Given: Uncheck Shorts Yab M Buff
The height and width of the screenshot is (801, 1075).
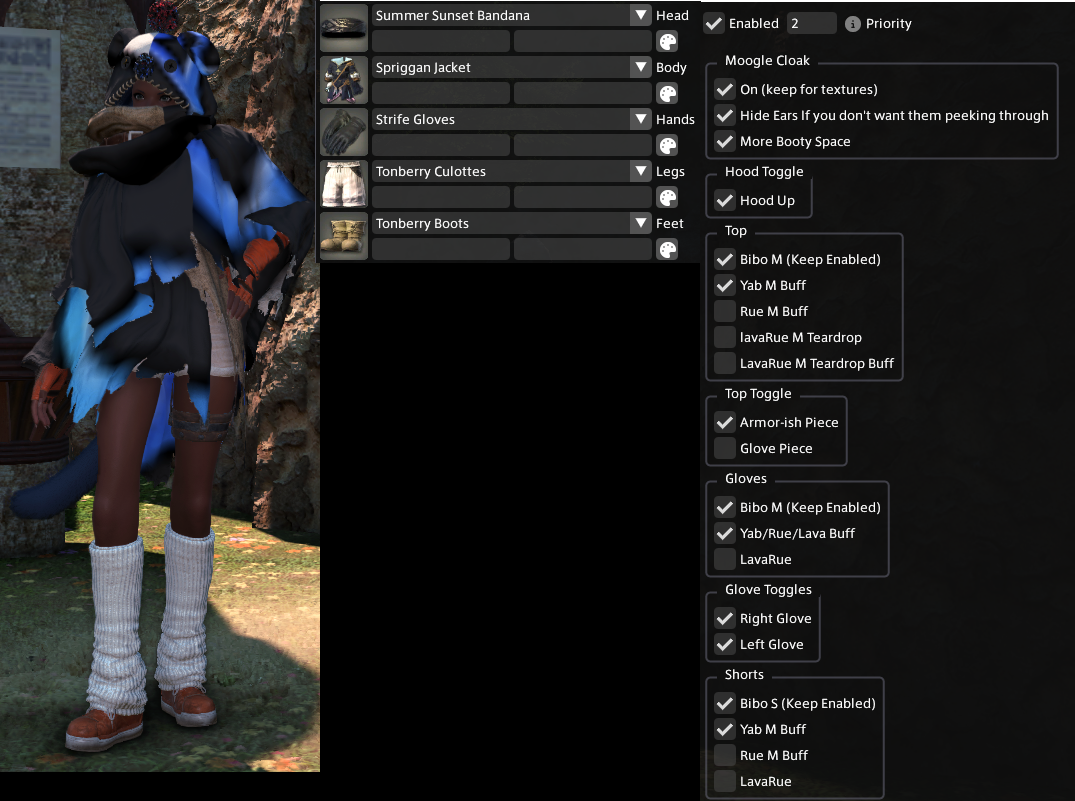Looking at the screenshot, I should (725, 730).
